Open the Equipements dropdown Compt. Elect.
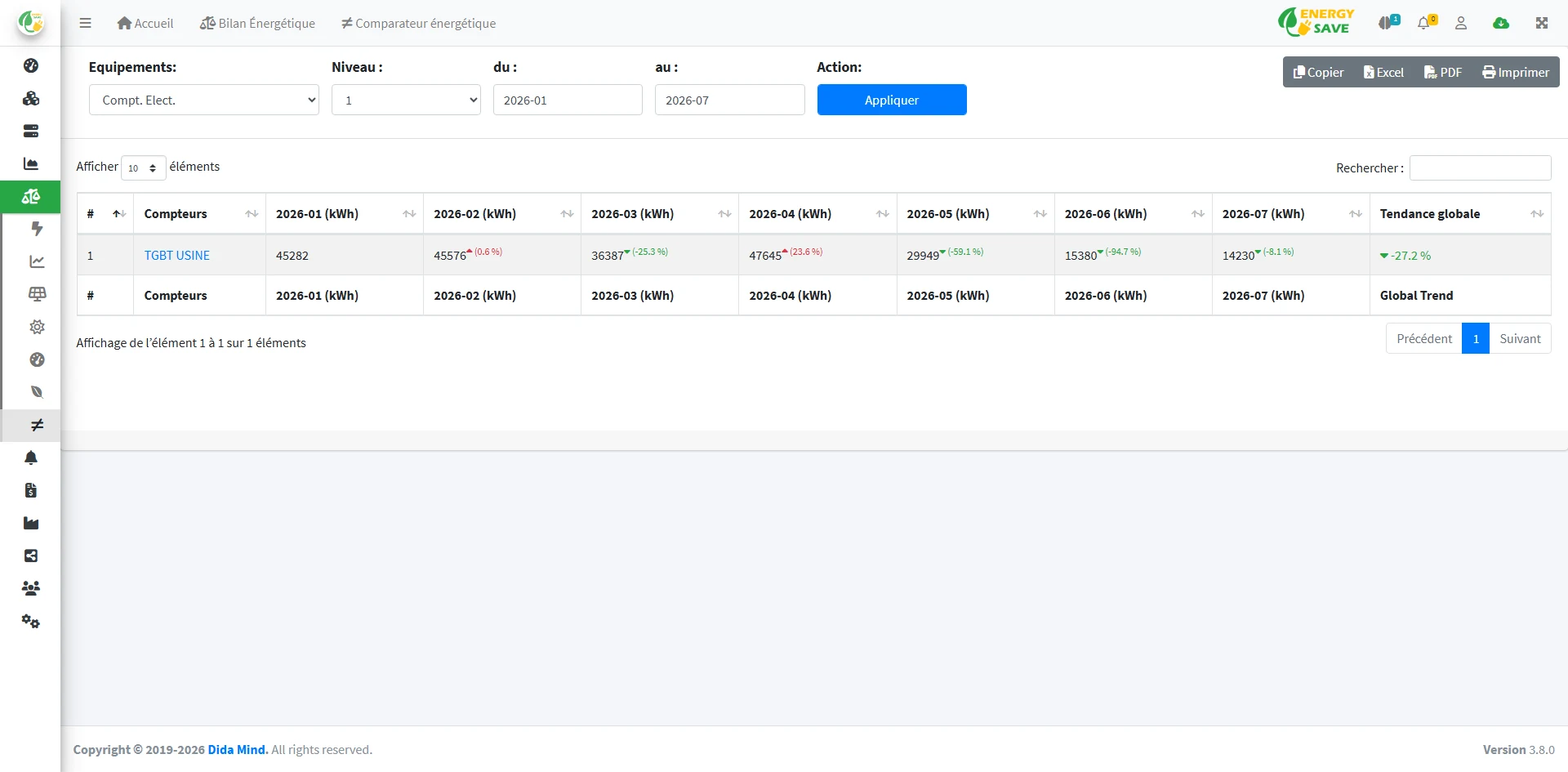1568x772 pixels. click(204, 100)
